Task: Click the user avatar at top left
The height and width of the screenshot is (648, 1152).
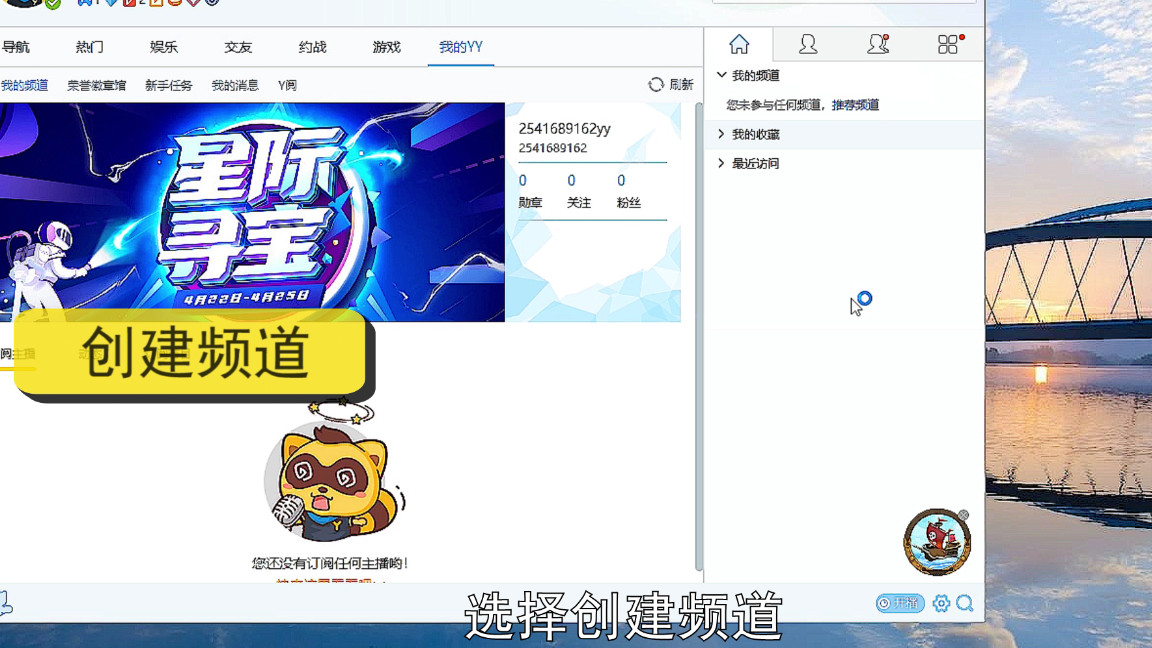Action: [24, 3]
